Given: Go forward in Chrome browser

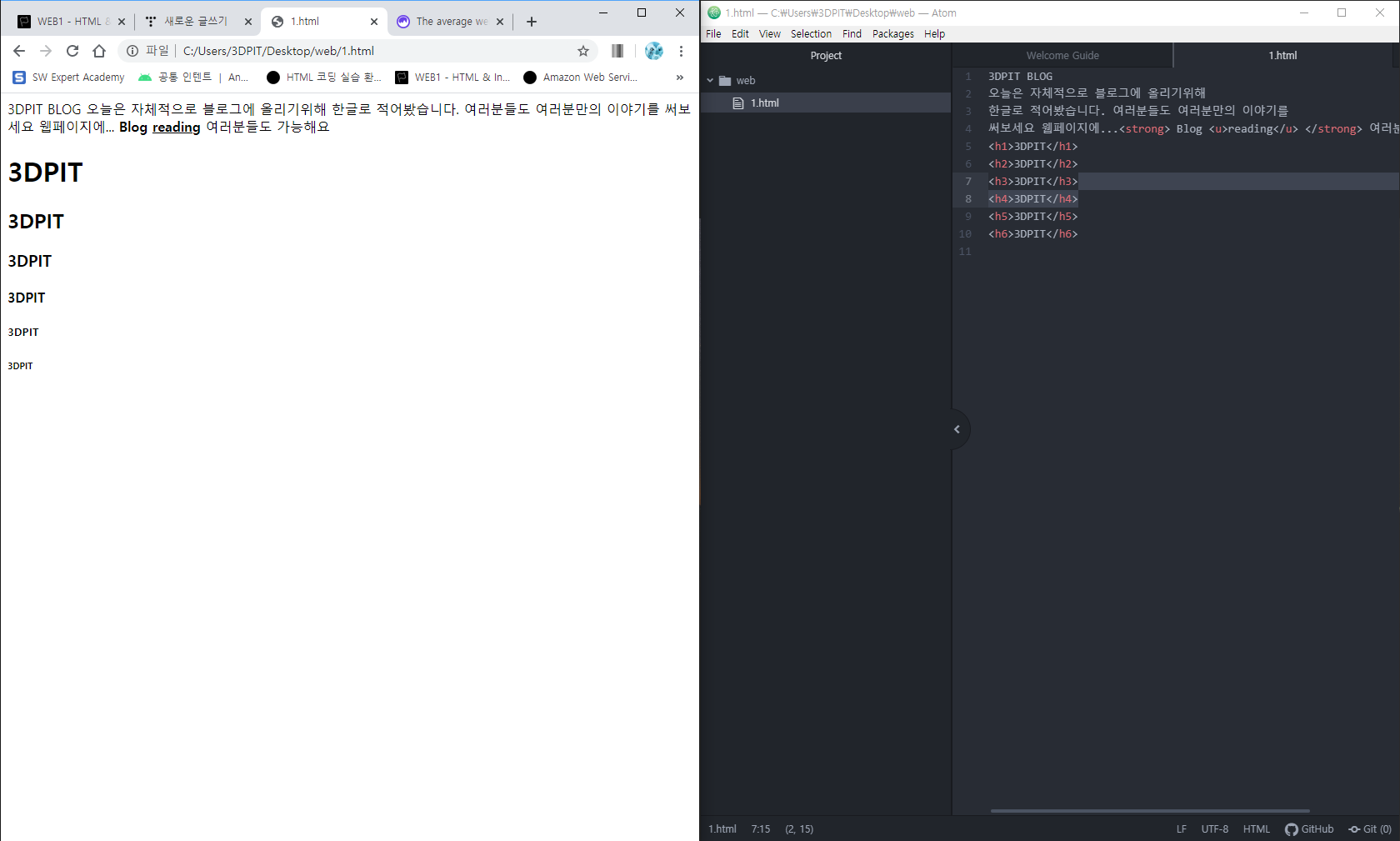Looking at the screenshot, I should [46, 51].
